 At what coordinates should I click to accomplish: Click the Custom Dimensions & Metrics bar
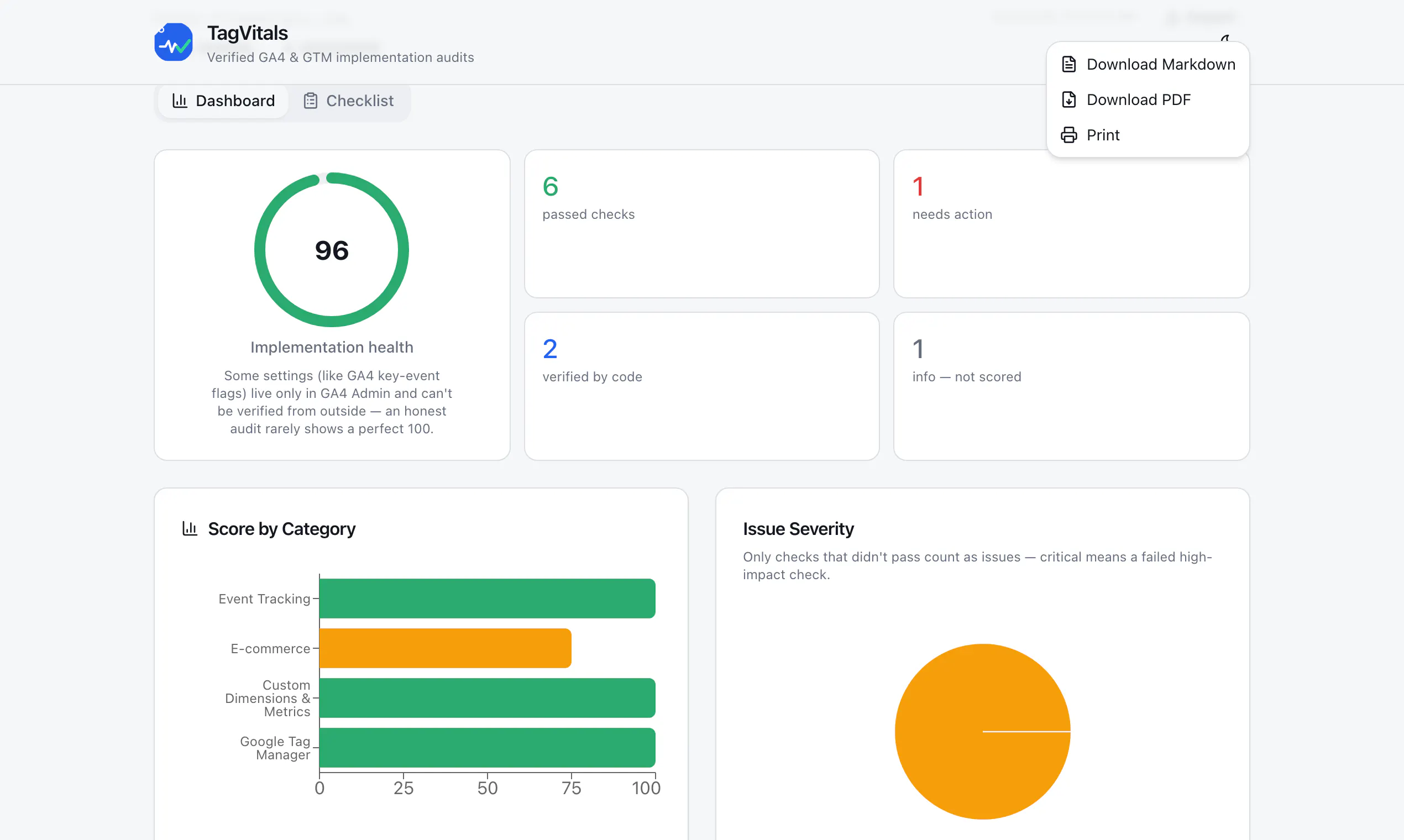pyautogui.click(x=488, y=698)
